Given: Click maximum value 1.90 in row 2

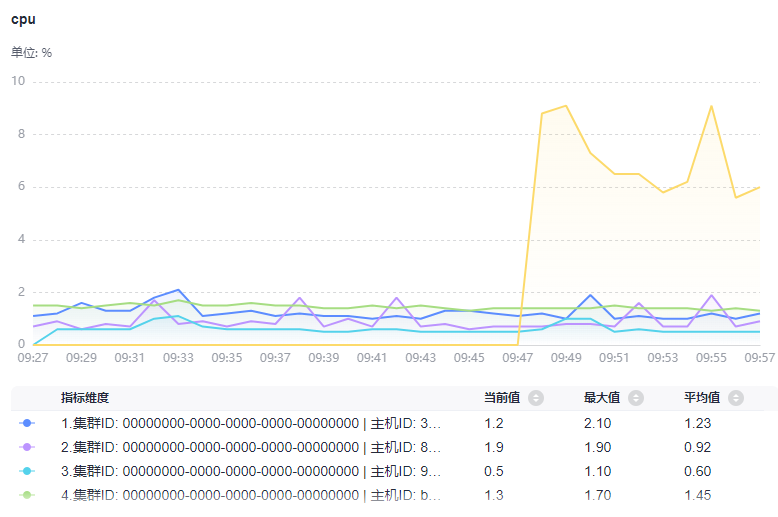Looking at the screenshot, I should click(x=597, y=447).
